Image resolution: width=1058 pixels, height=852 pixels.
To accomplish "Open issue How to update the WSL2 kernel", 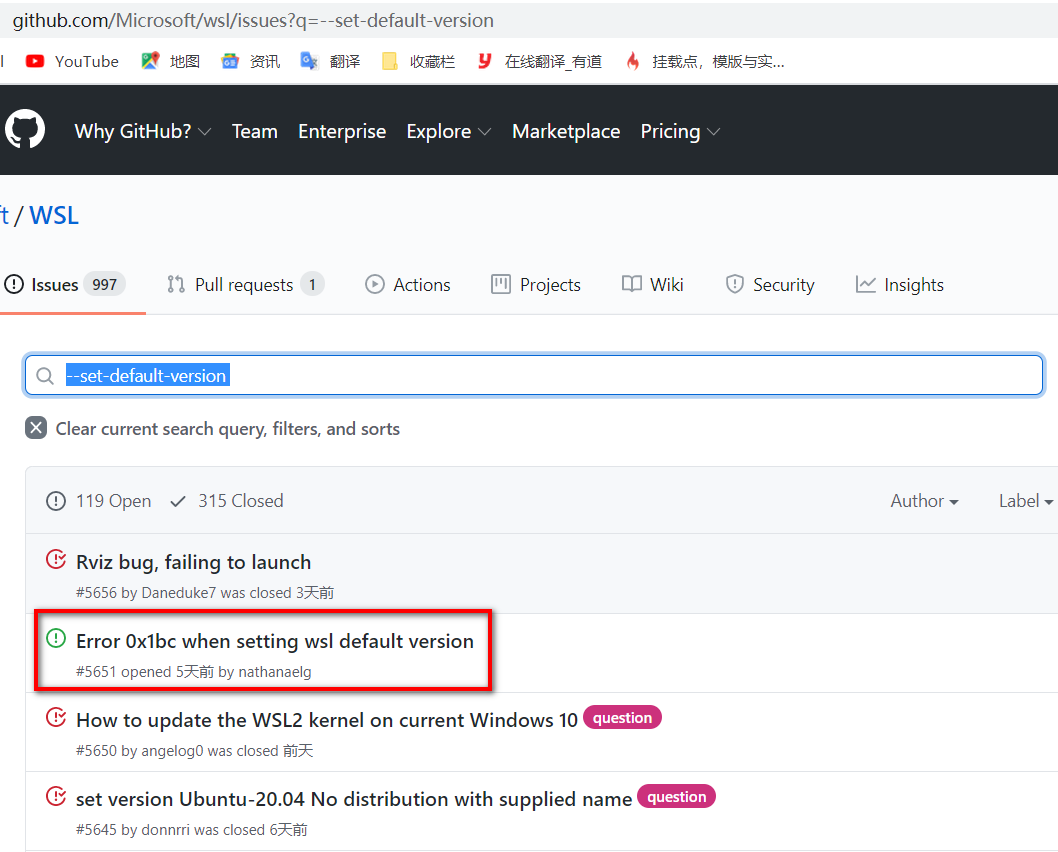I will [327, 720].
